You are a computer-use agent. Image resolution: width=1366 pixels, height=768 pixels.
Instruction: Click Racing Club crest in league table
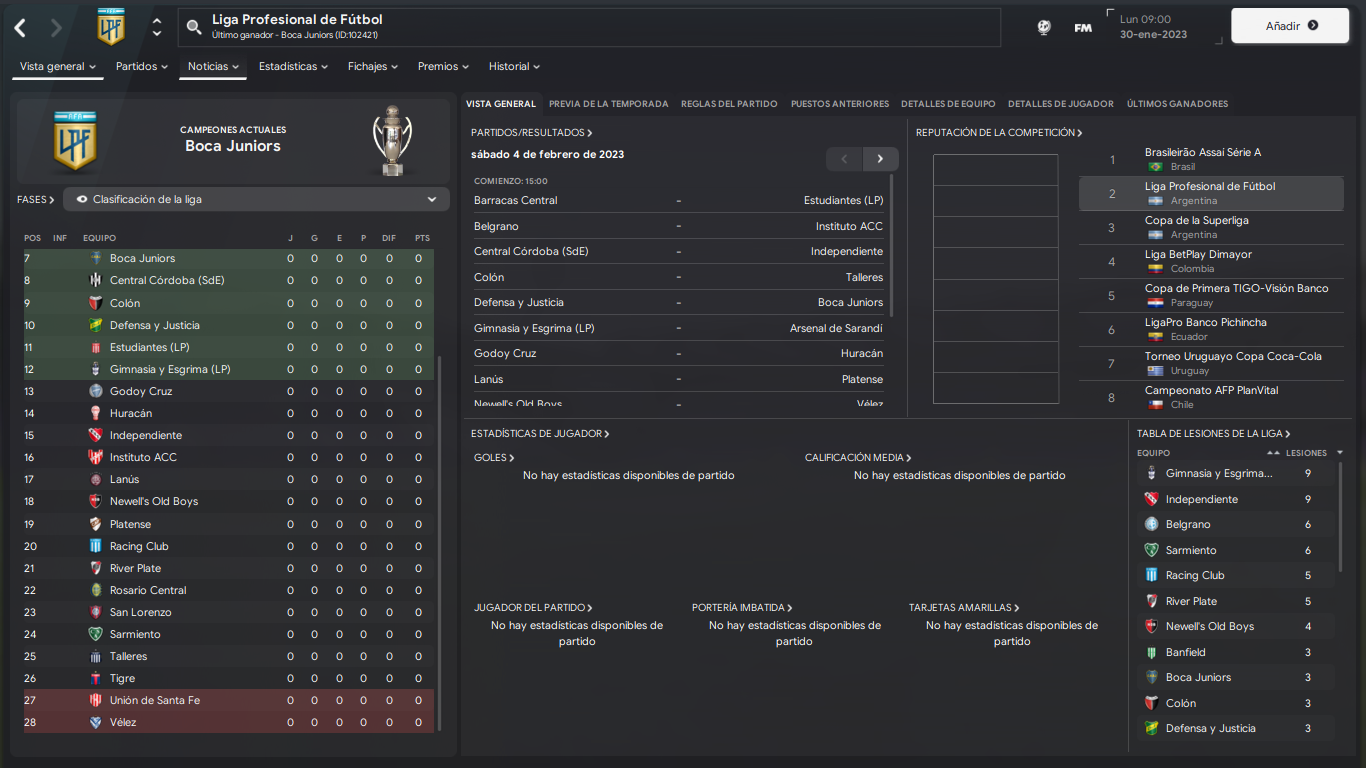point(95,546)
